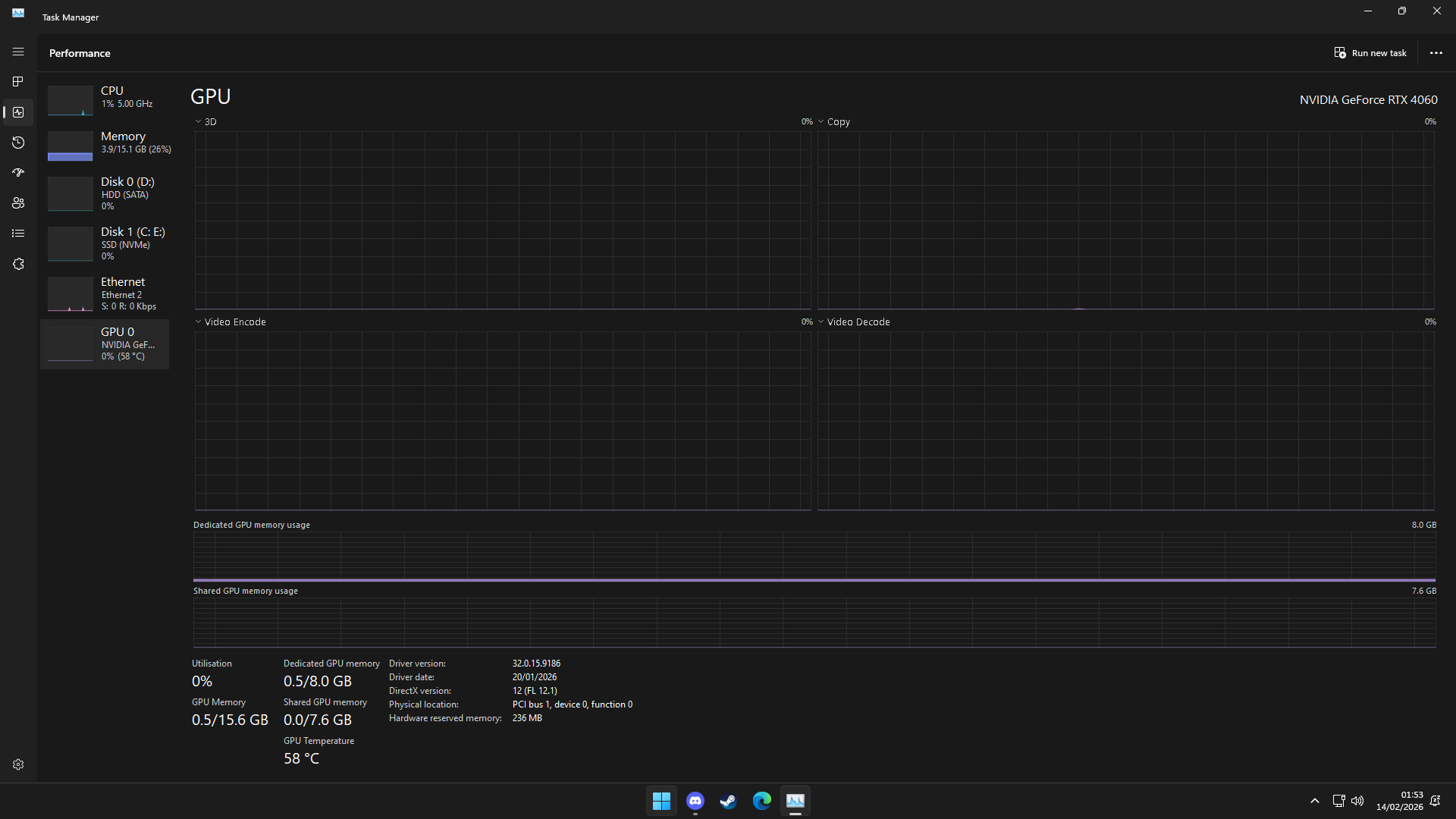The height and width of the screenshot is (819, 1456).
Task: Select Ethernet in the performance list
Action: pos(105,293)
